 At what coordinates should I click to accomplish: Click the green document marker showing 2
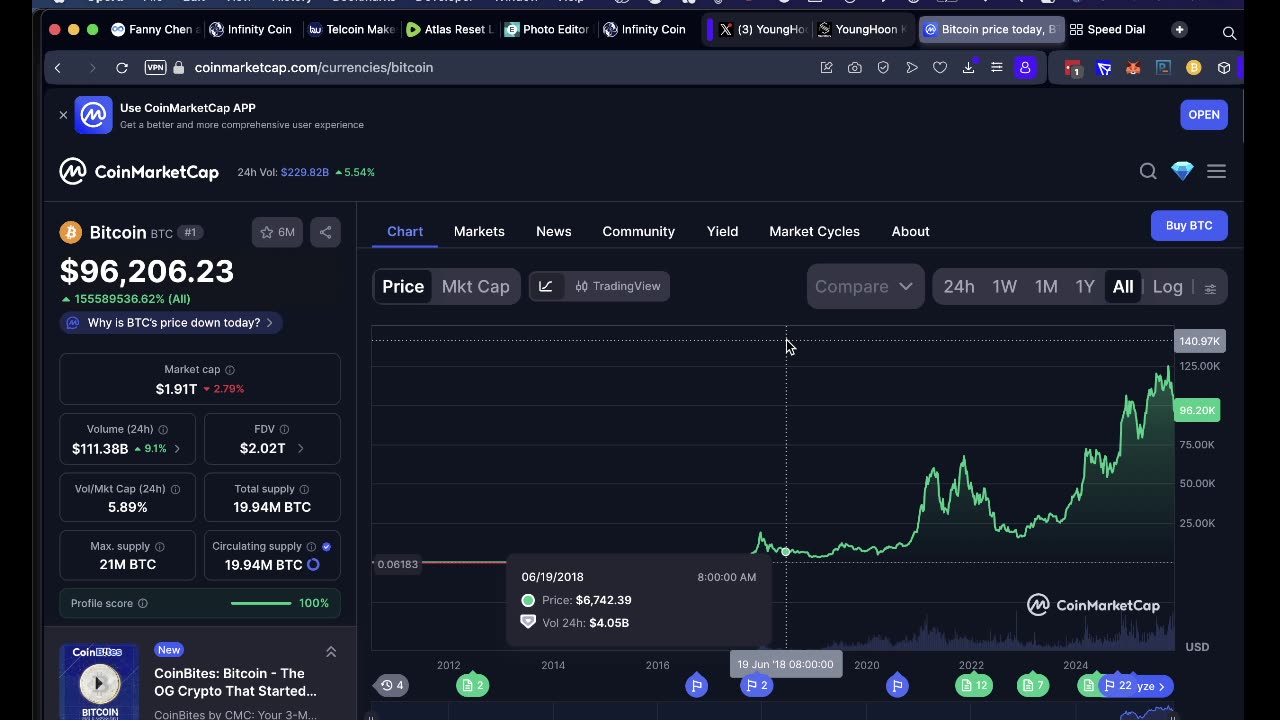pyautogui.click(x=472, y=685)
